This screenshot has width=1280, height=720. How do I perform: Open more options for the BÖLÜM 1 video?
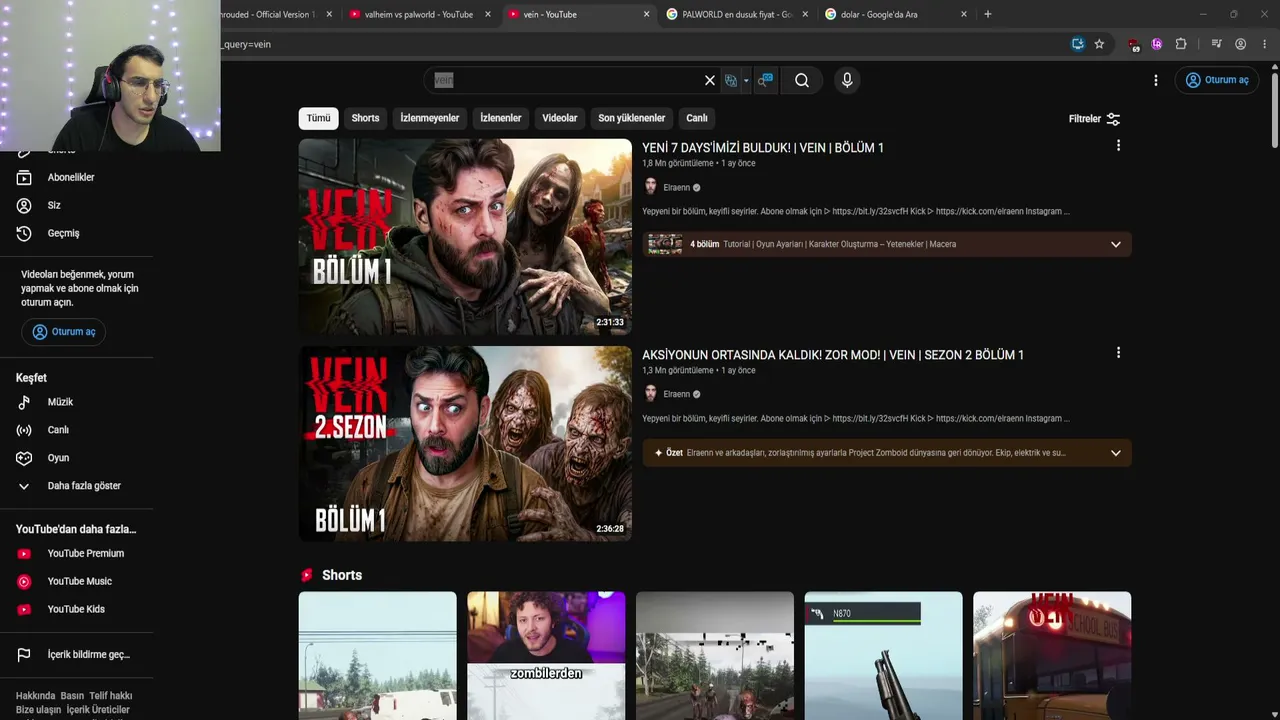coord(1118,146)
